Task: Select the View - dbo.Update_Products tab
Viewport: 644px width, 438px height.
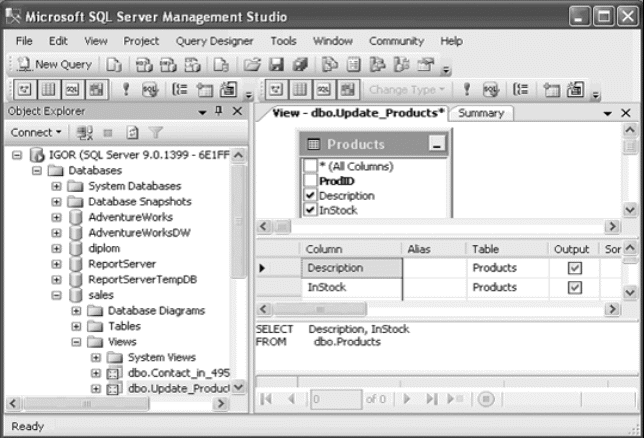Action: coord(358,113)
